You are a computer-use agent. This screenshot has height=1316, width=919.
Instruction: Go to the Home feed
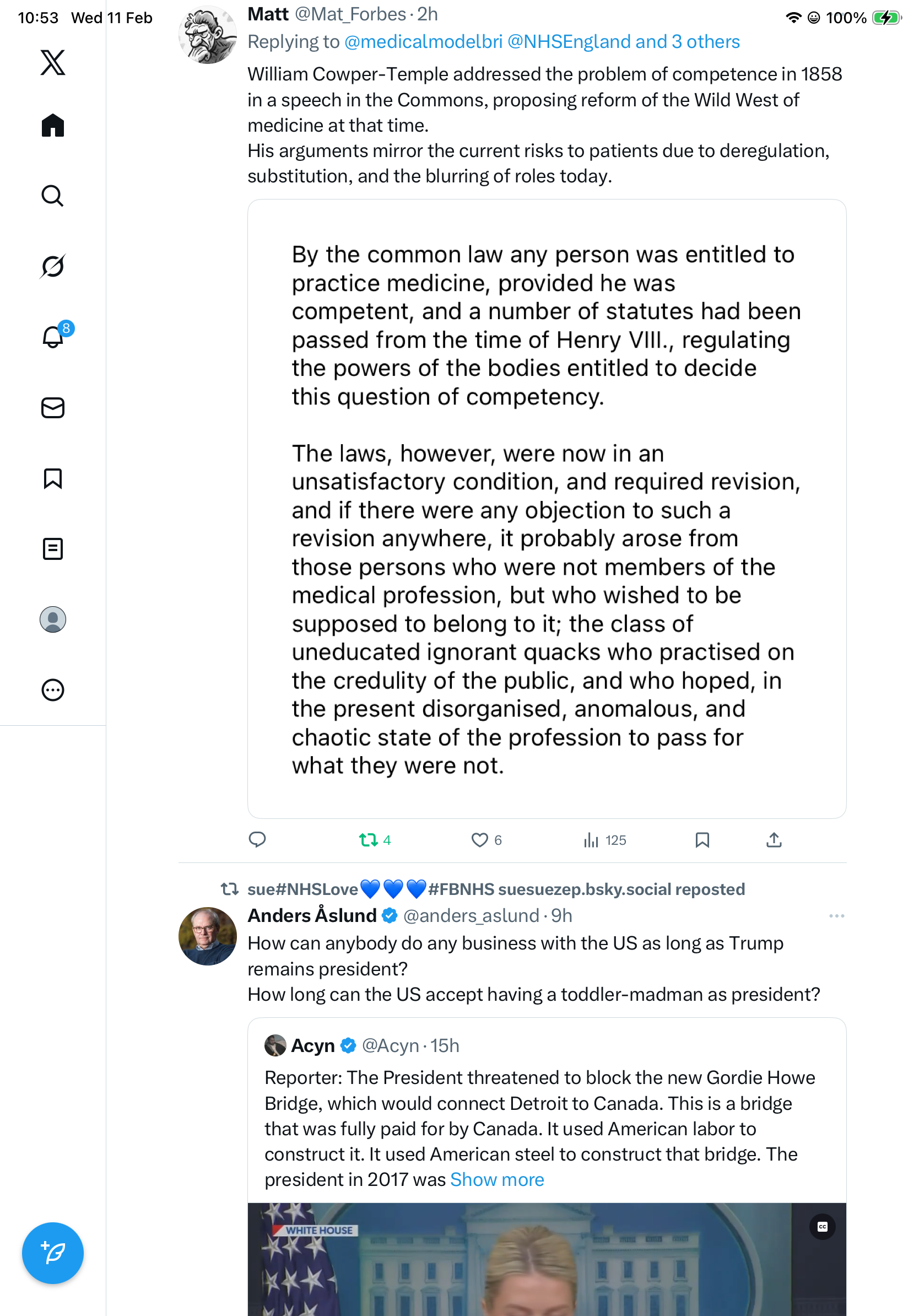(x=53, y=125)
